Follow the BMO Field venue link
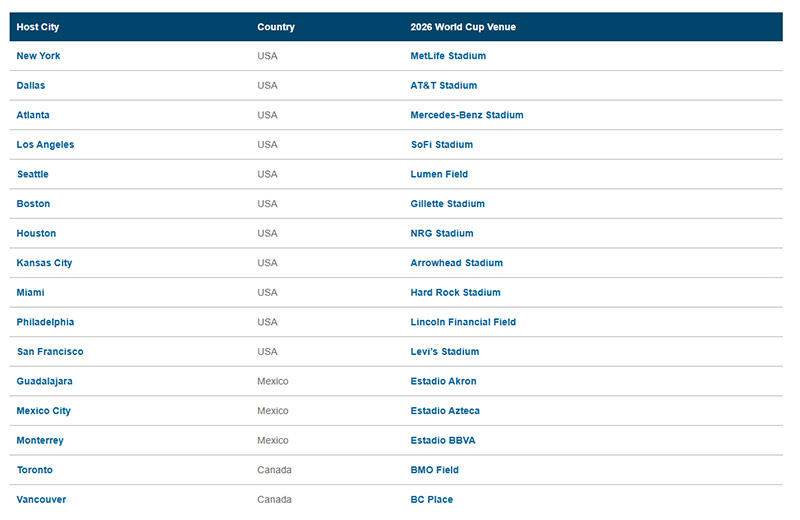 435,470
